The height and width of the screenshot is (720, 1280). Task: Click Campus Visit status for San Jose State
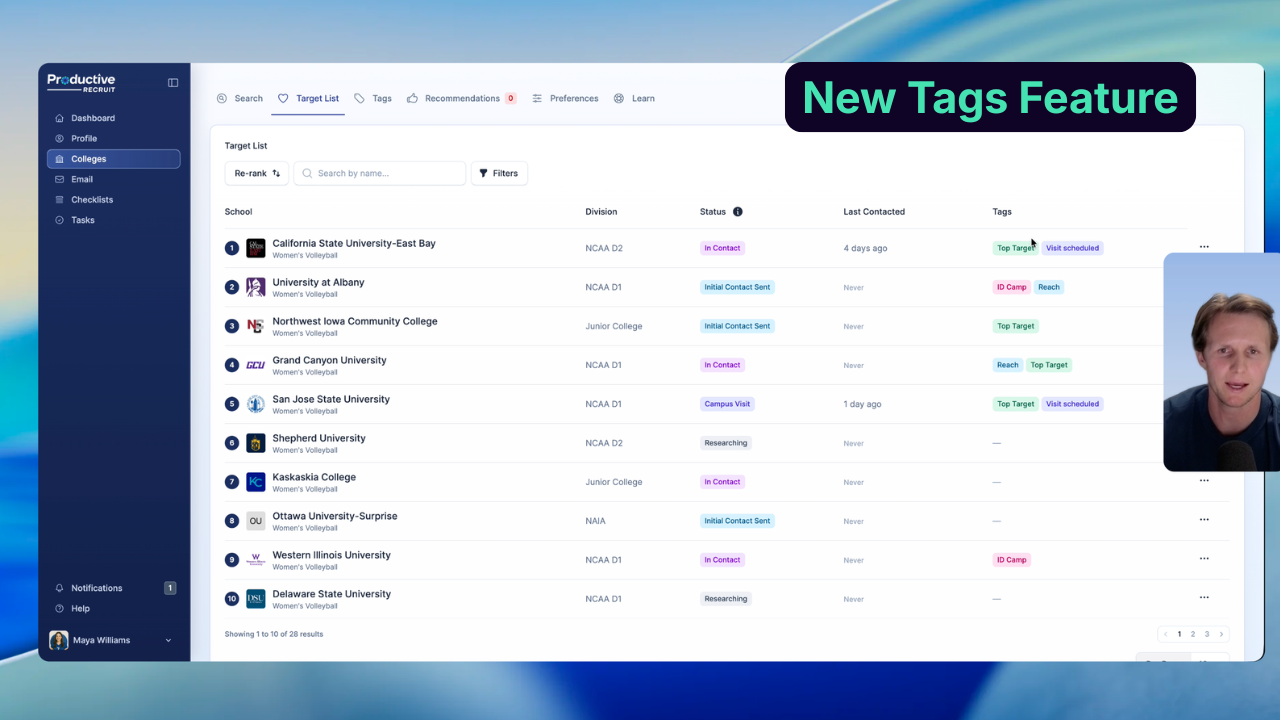(727, 404)
